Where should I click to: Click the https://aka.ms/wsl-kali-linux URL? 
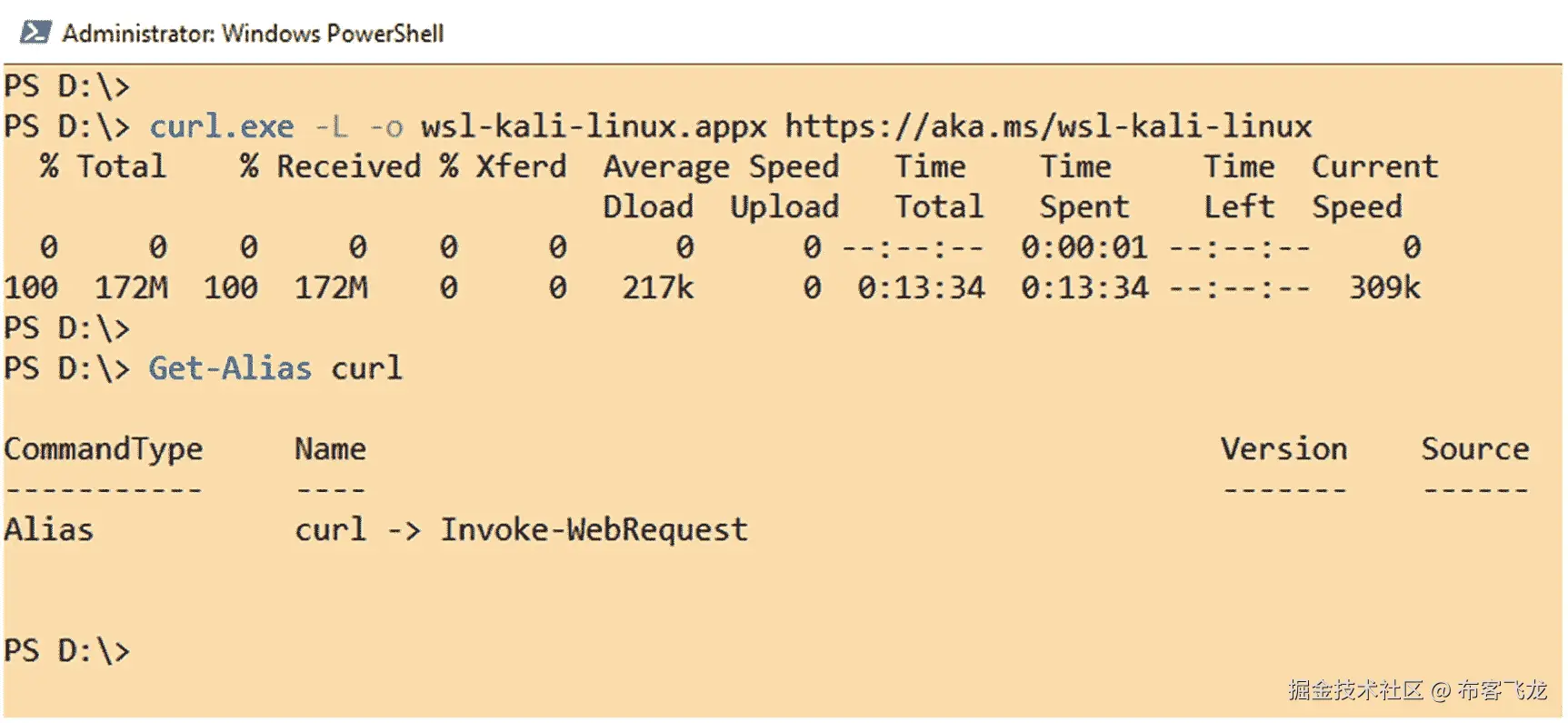(x=1048, y=126)
